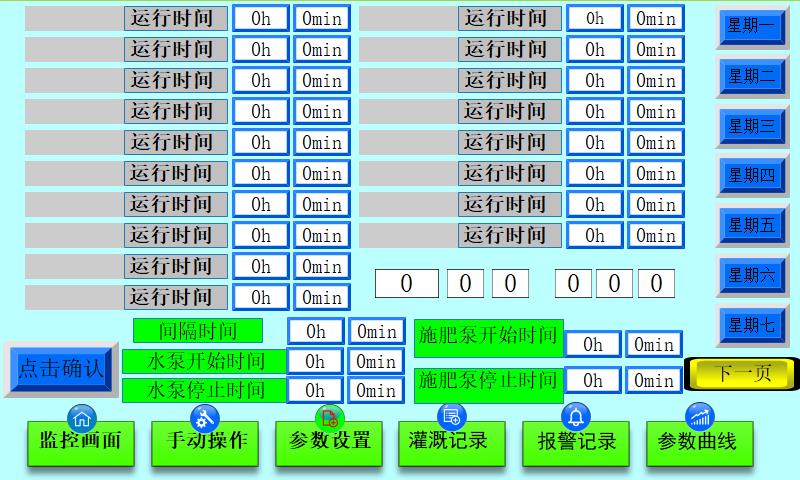Edit the 施肥泵开始时间 minutes field
The image size is (800, 480).
click(x=654, y=344)
